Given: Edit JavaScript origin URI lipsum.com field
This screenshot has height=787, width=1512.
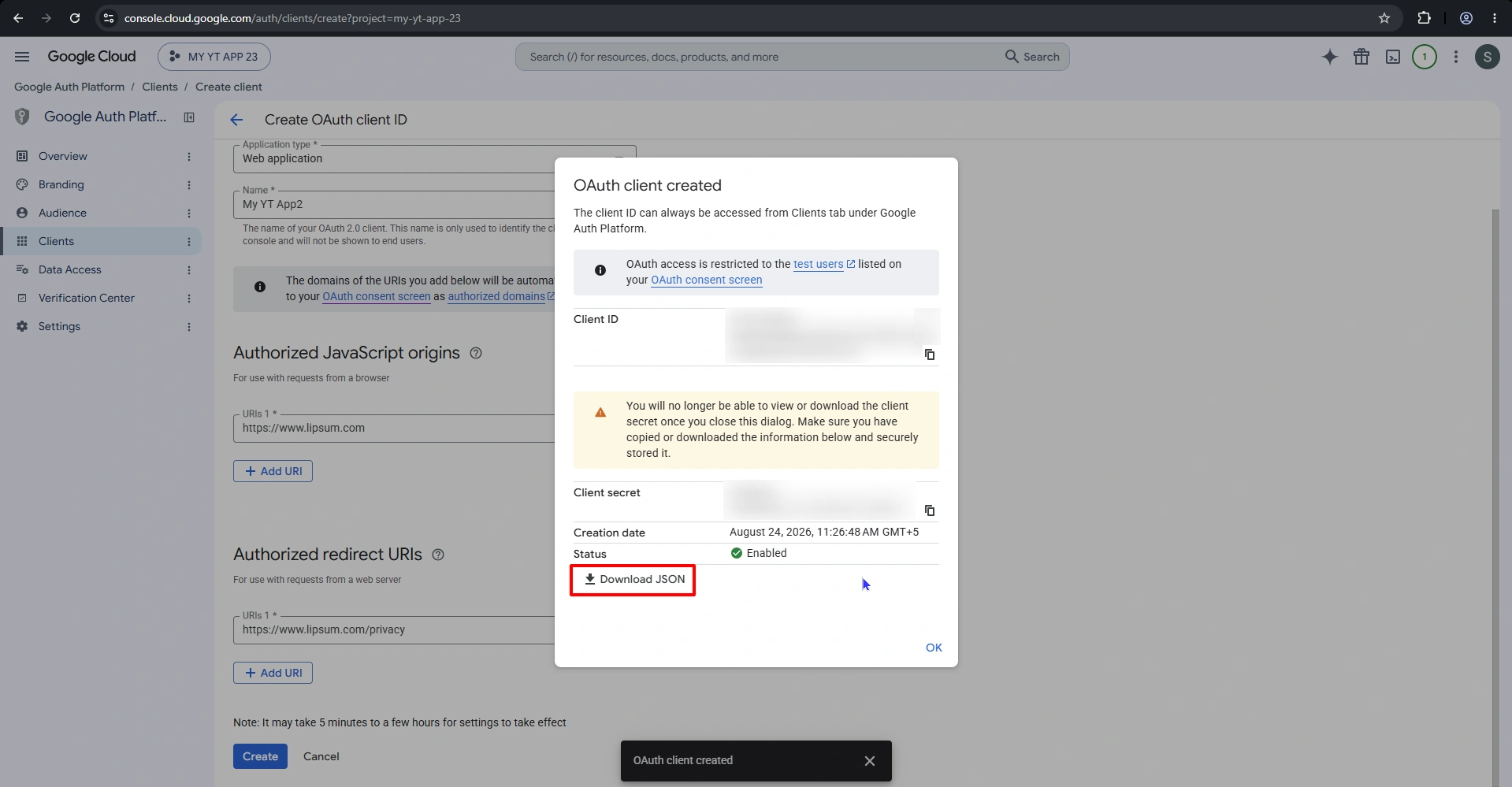Looking at the screenshot, I should tap(394, 428).
